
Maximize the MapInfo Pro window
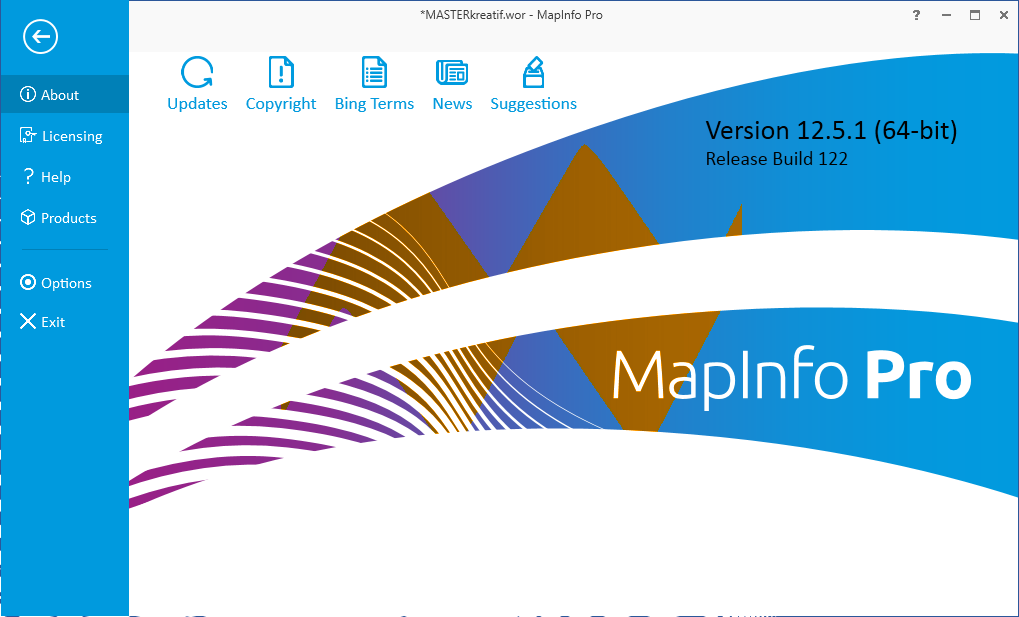pos(975,15)
